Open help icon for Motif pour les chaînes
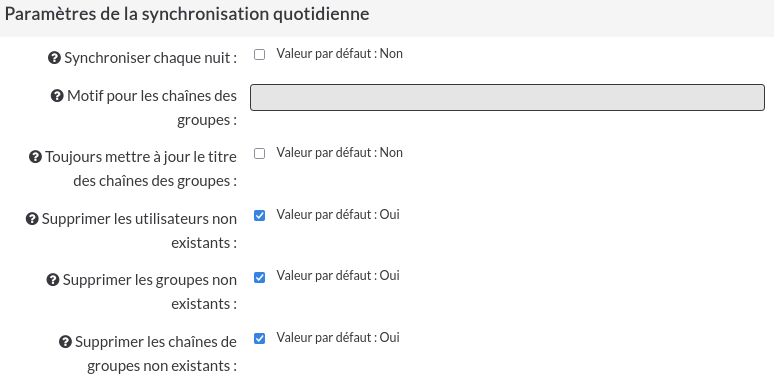Viewport: 774px width, 382px height. pos(57,95)
